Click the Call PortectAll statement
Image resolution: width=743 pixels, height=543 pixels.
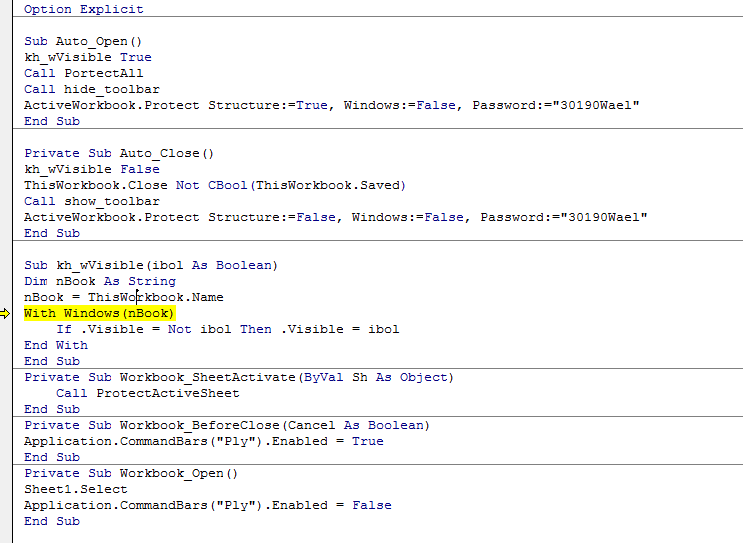(x=84, y=73)
